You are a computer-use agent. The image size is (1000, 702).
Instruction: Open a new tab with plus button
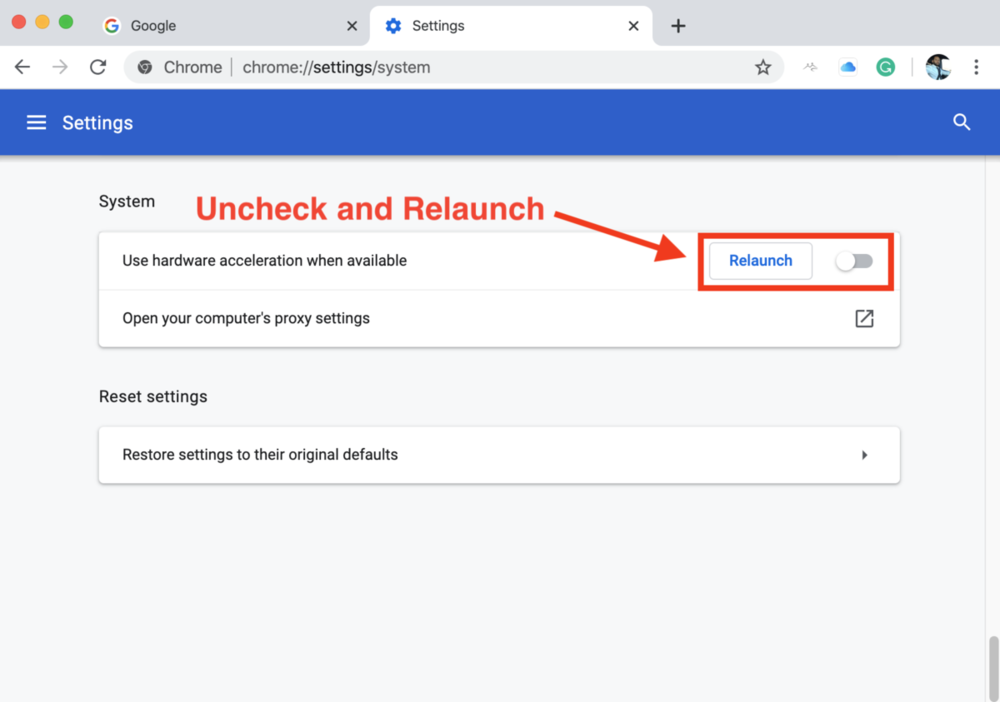(x=678, y=26)
